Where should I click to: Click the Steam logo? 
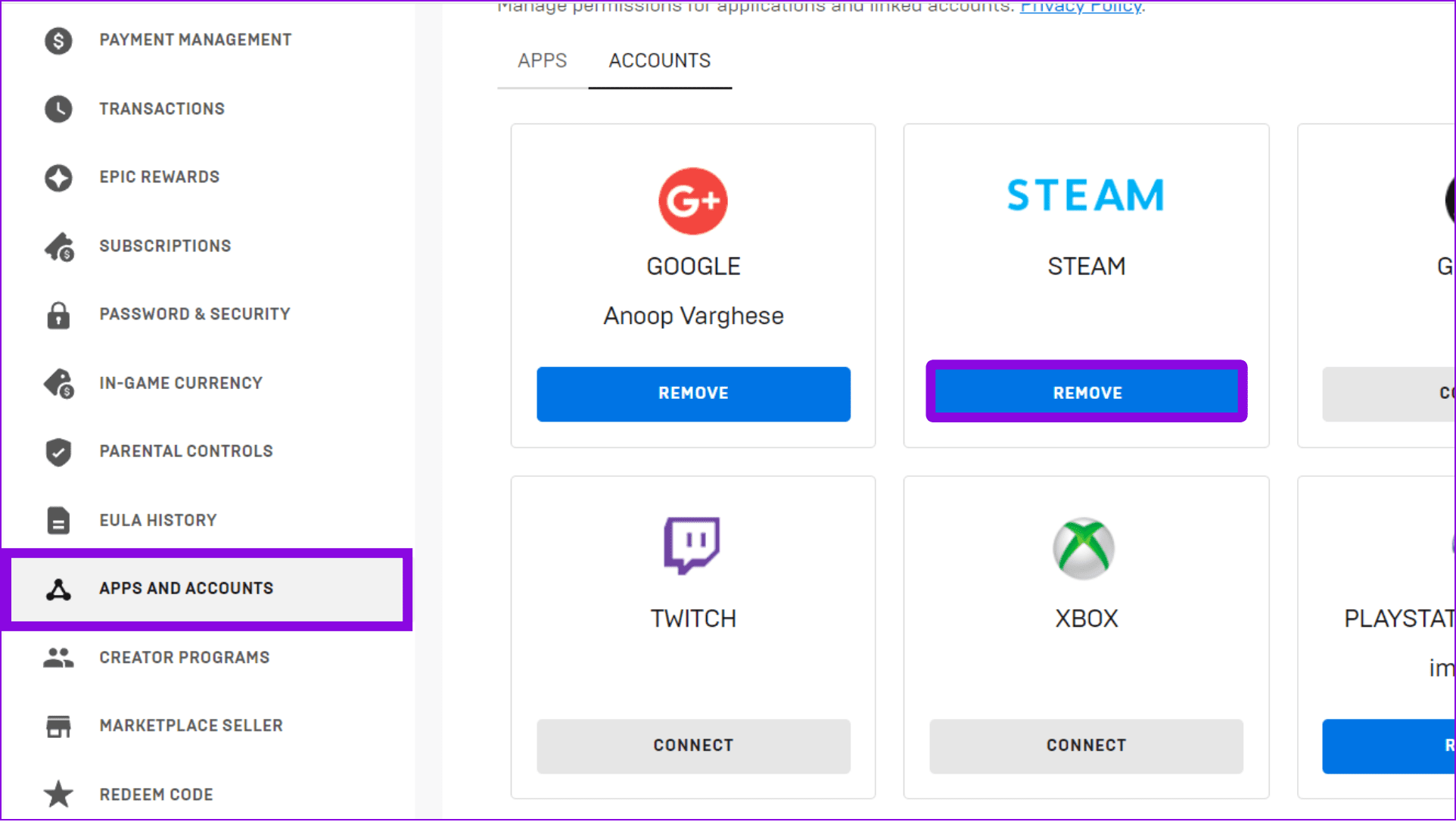click(1085, 195)
